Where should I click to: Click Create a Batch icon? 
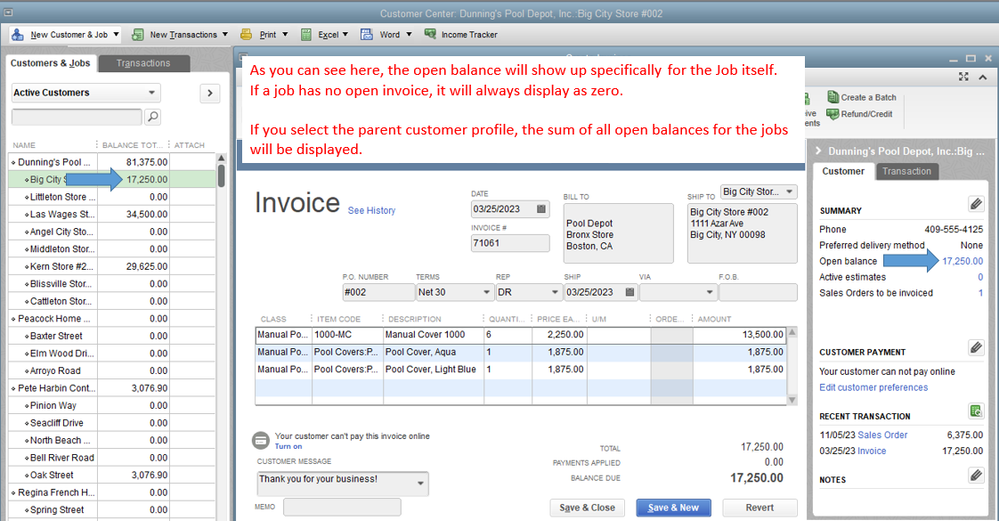click(x=833, y=97)
